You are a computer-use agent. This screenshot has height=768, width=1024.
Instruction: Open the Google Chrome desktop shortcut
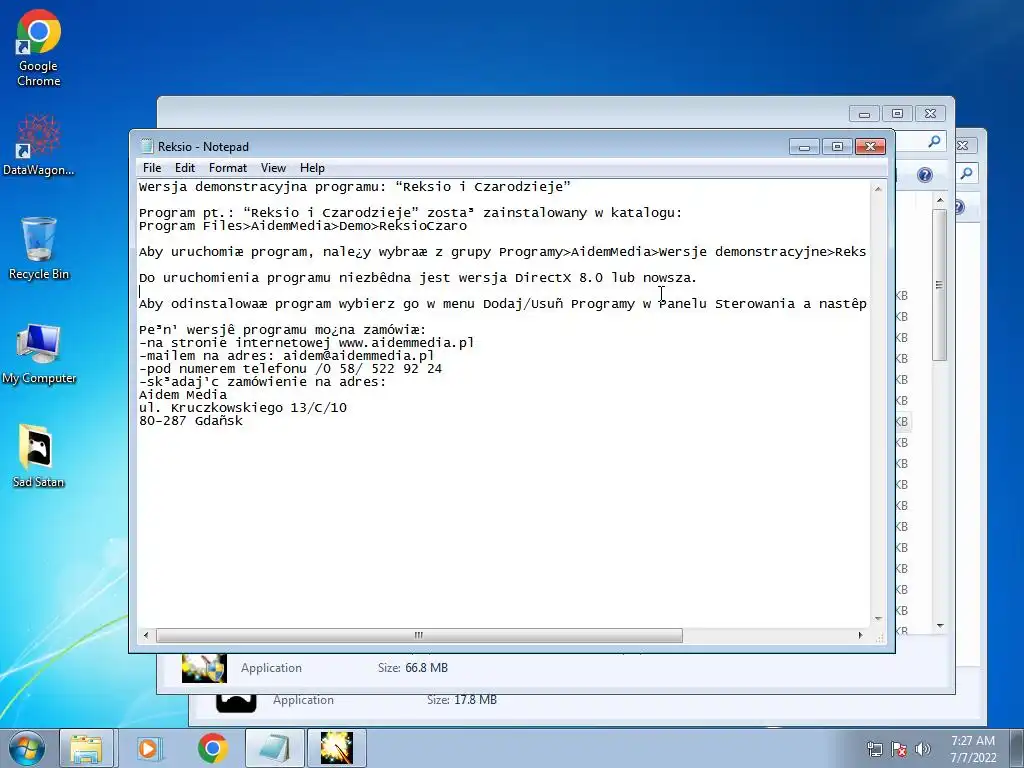coord(39,50)
